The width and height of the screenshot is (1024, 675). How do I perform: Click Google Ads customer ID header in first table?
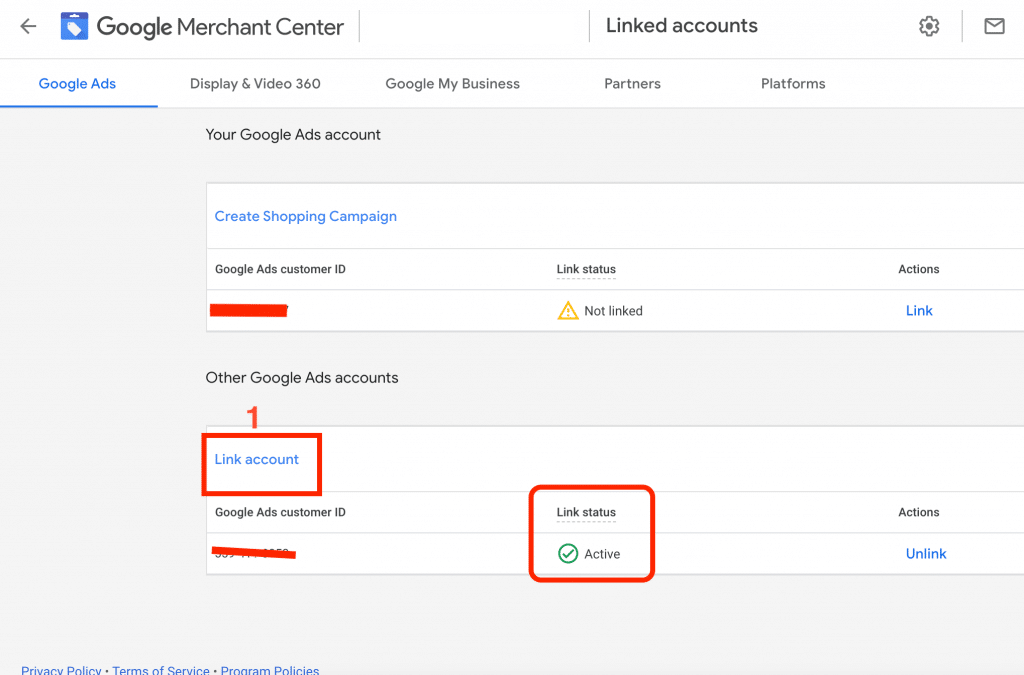click(x=280, y=269)
